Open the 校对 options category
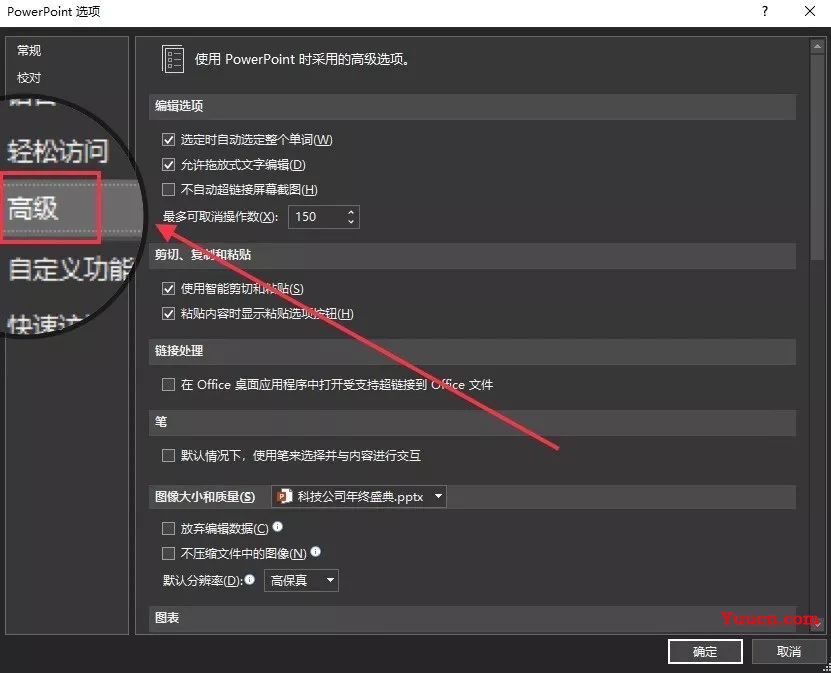The width and height of the screenshot is (831, 673). 29,78
